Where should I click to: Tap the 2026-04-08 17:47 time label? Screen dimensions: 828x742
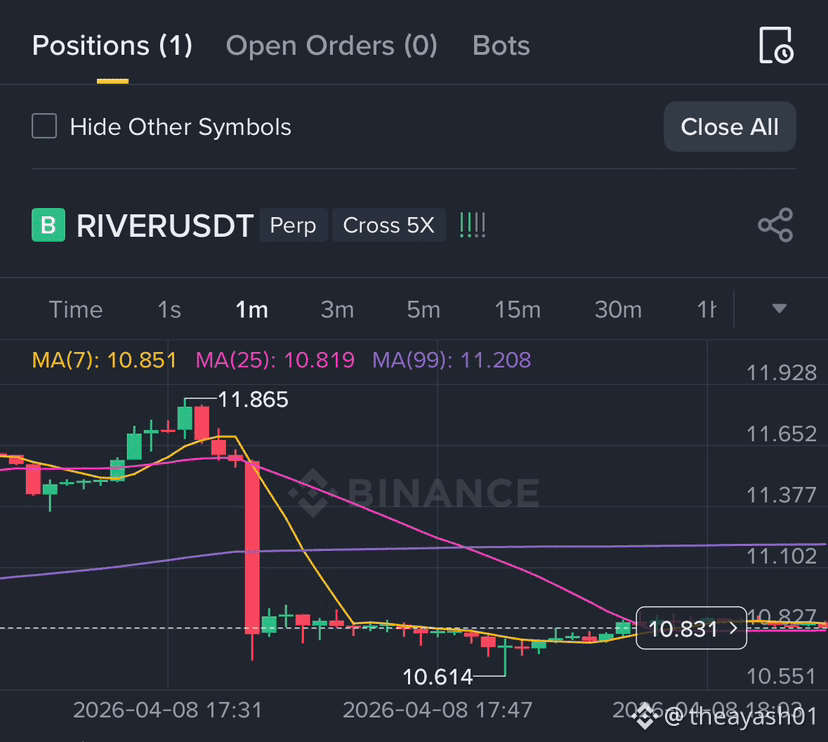(437, 710)
